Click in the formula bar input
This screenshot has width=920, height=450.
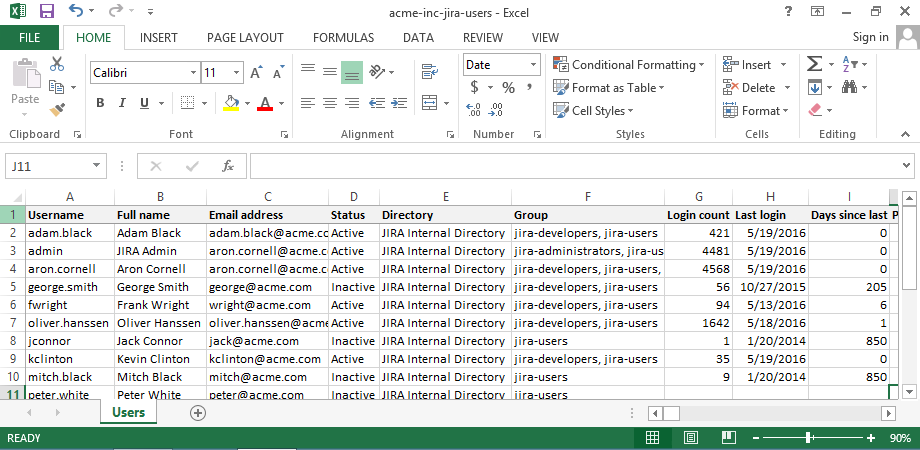pos(574,166)
